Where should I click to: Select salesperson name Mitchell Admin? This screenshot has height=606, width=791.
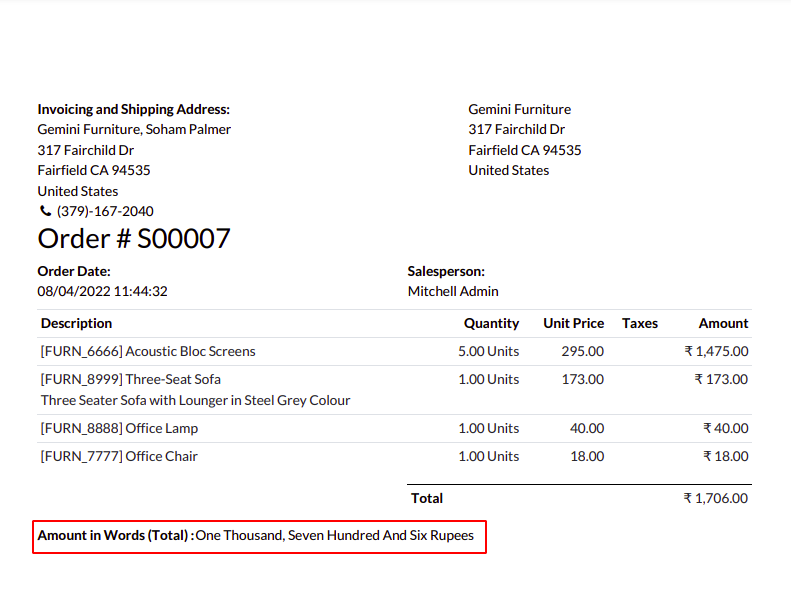coord(453,292)
